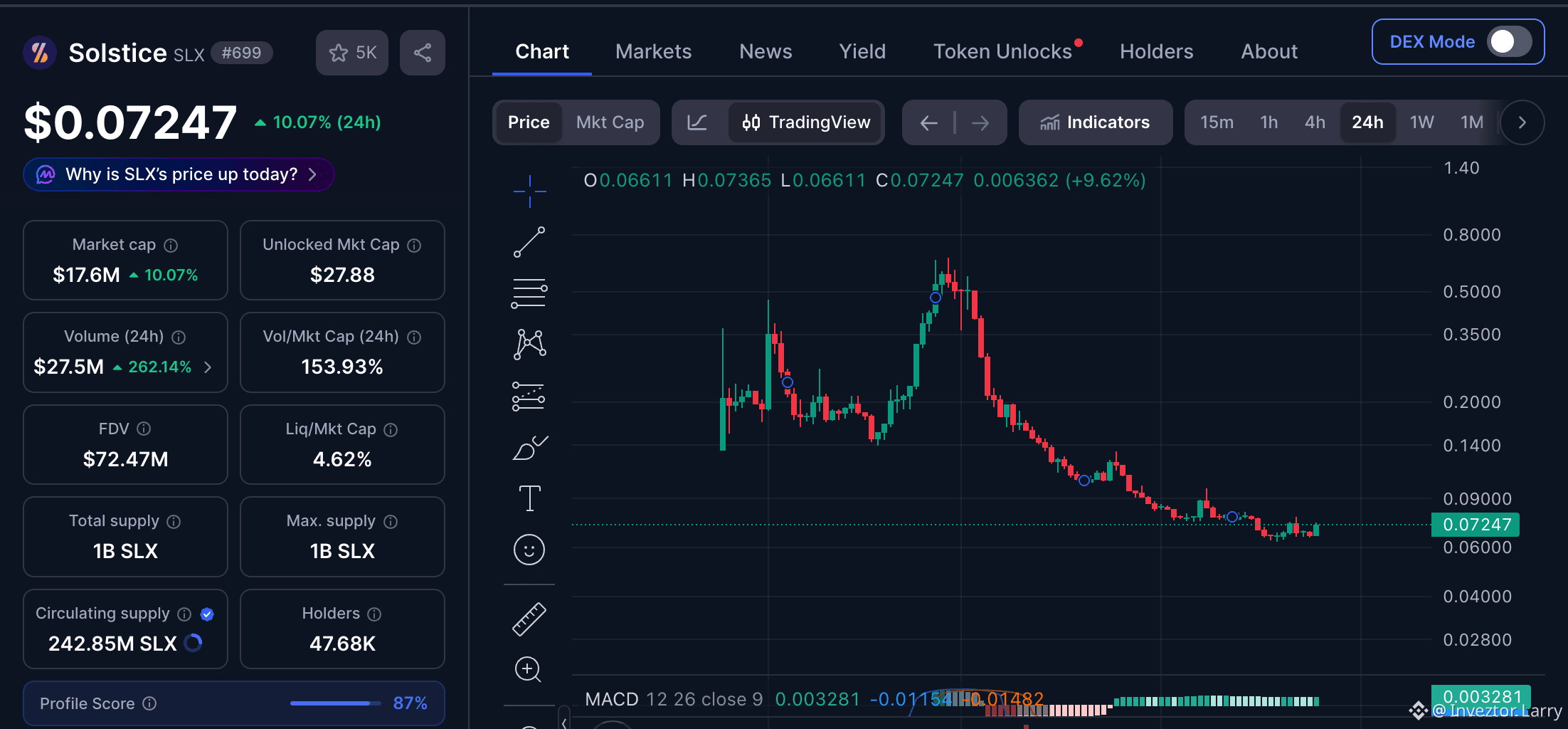Show info about FDV

tap(144, 429)
